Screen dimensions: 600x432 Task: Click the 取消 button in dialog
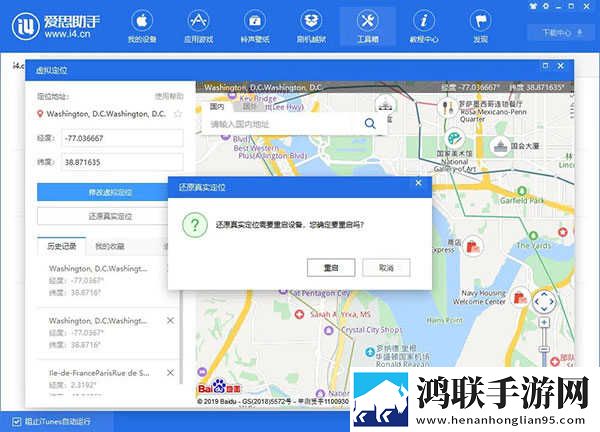tap(386, 267)
